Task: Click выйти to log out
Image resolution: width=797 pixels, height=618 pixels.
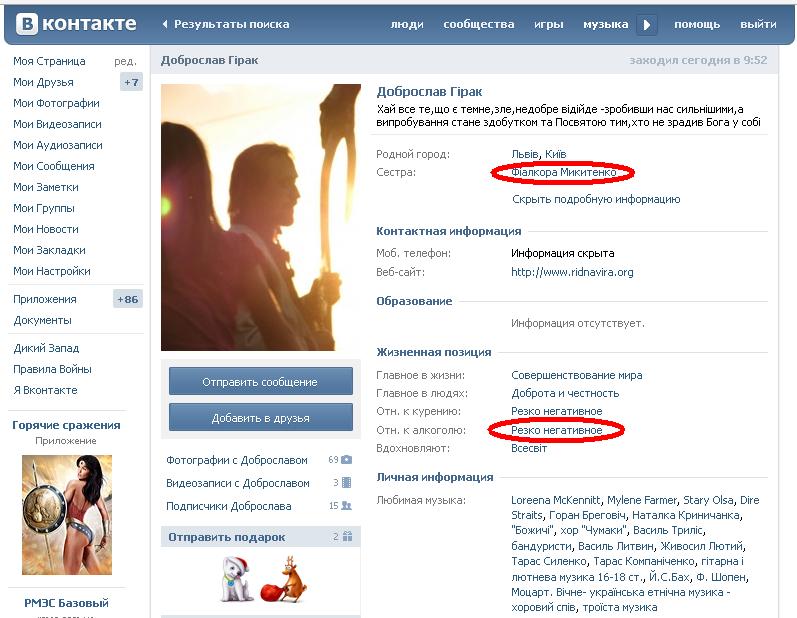Action: click(758, 24)
